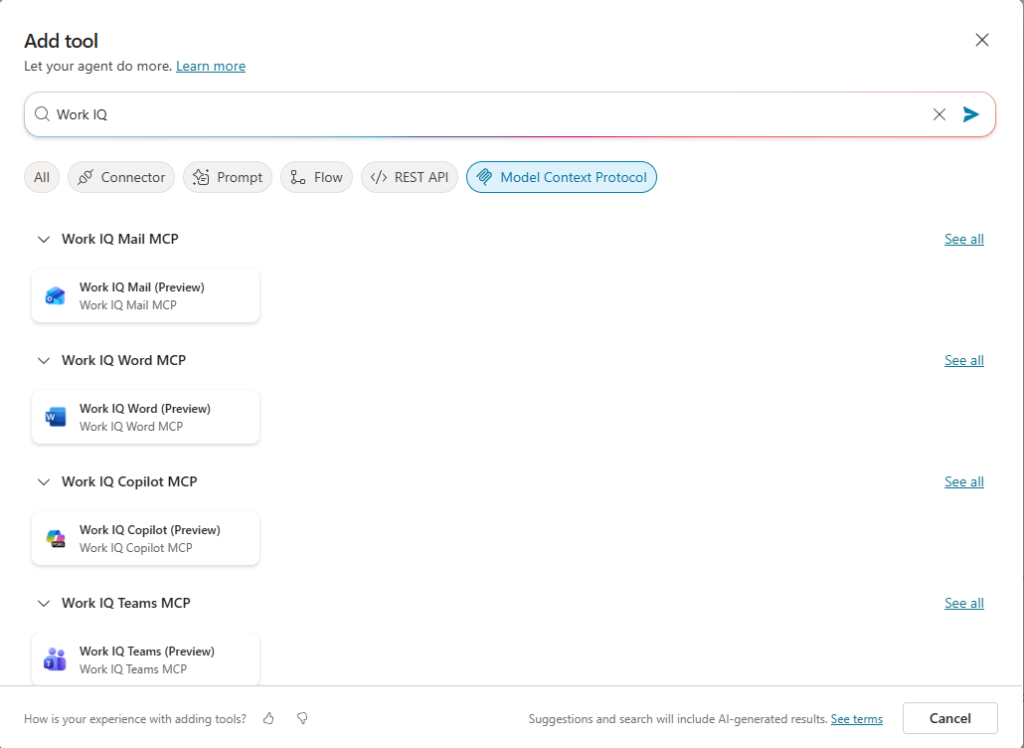Select the Model Context Protocol filter
Screen dimensions: 1024x748
click(x=562, y=177)
